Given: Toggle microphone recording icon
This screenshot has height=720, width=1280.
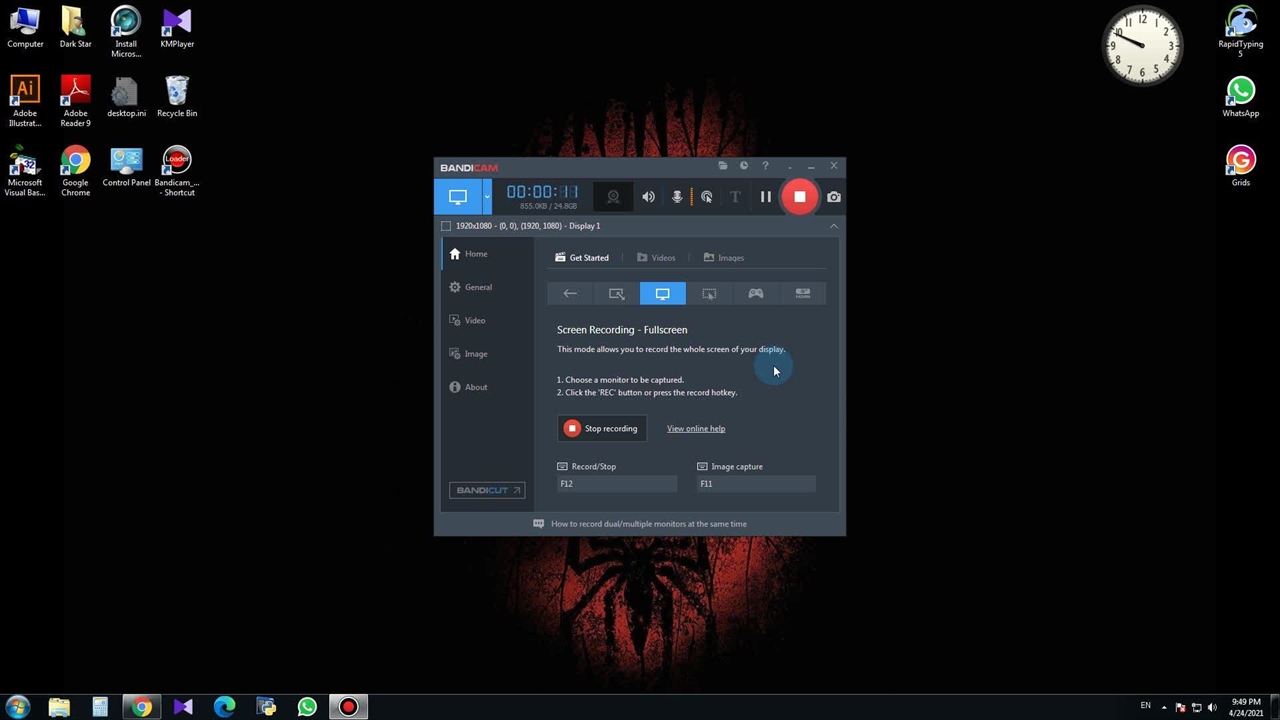Looking at the screenshot, I should 677,197.
